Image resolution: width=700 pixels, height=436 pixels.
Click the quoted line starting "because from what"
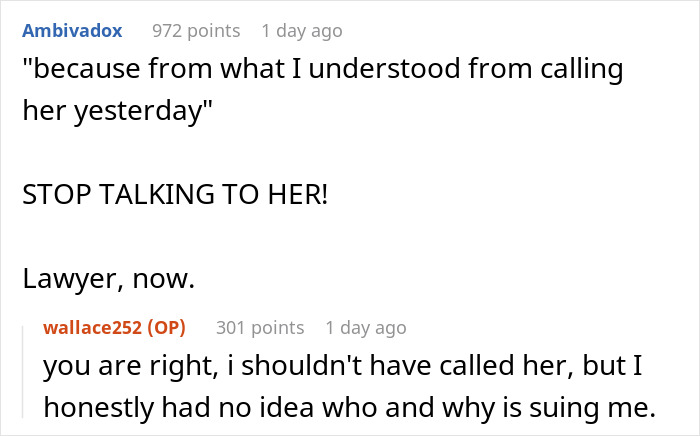click(322, 70)
